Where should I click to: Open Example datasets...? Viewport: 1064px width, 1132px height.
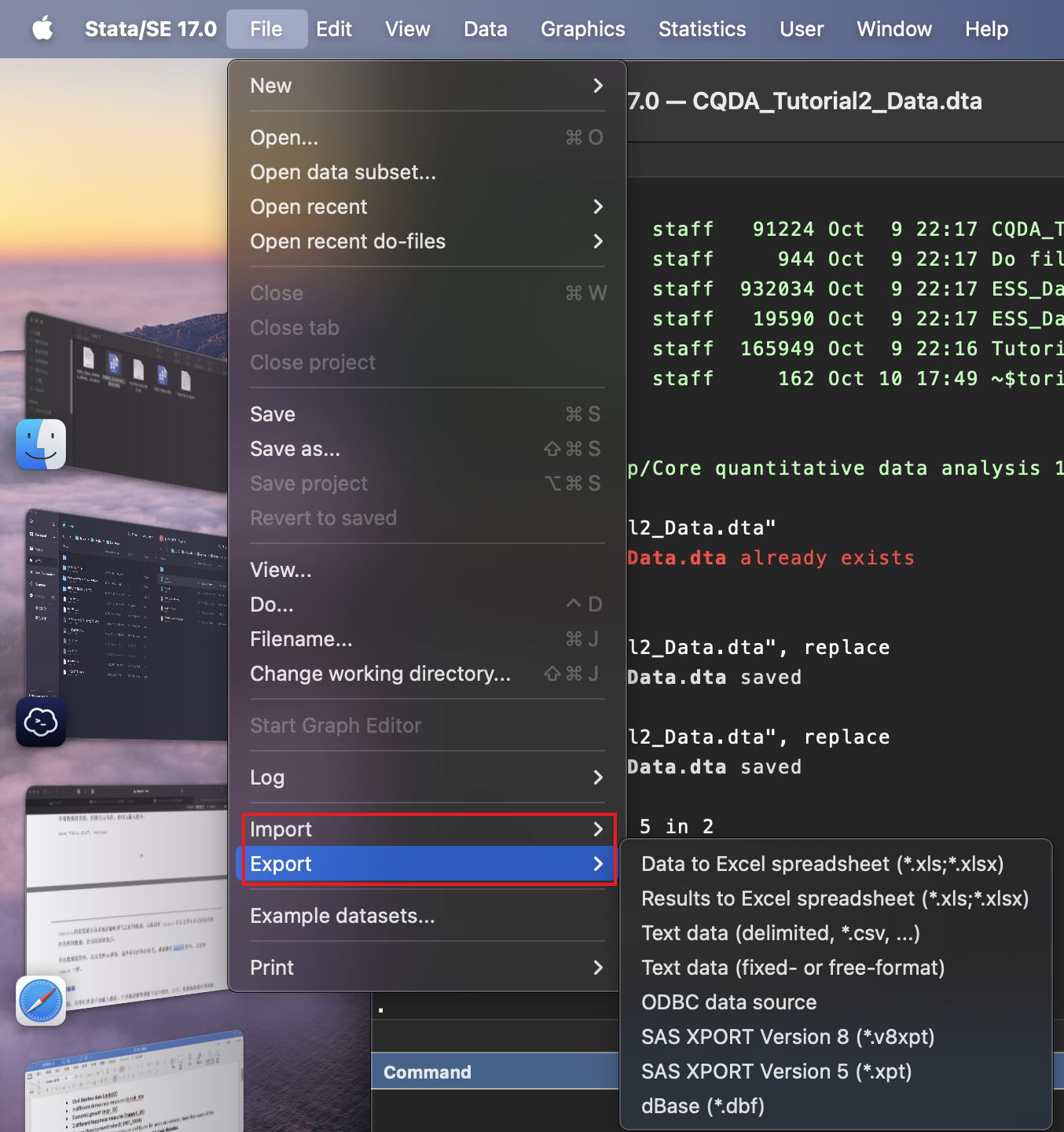click(427, 916)
